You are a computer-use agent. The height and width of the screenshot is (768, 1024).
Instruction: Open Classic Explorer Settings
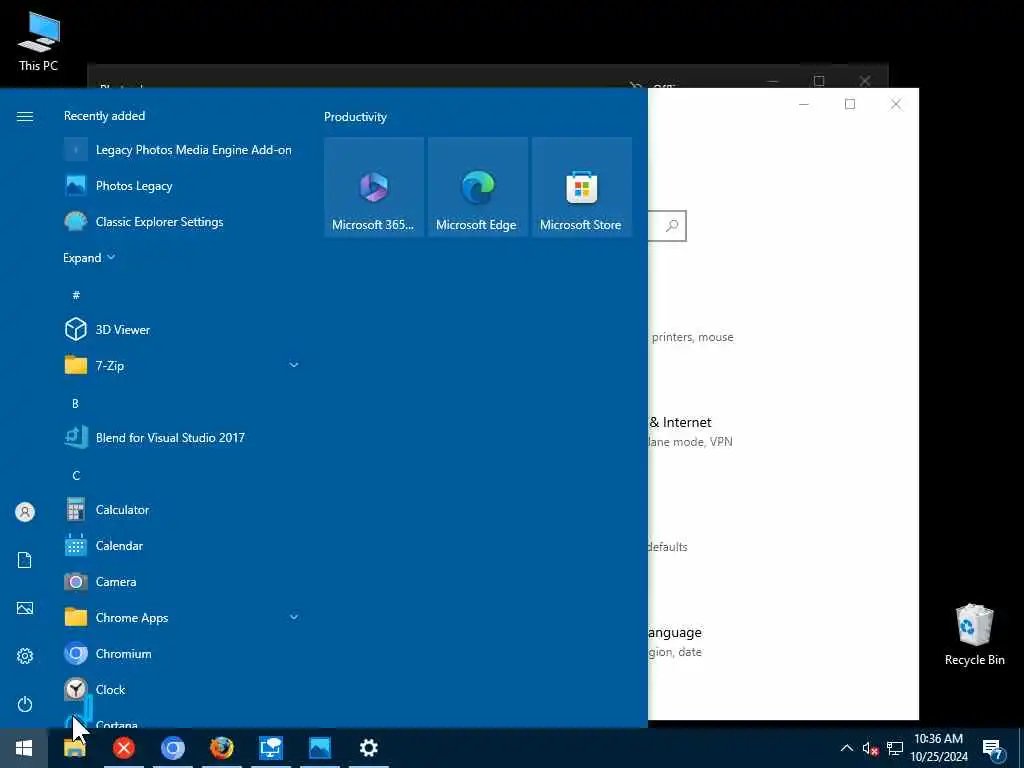182,222
